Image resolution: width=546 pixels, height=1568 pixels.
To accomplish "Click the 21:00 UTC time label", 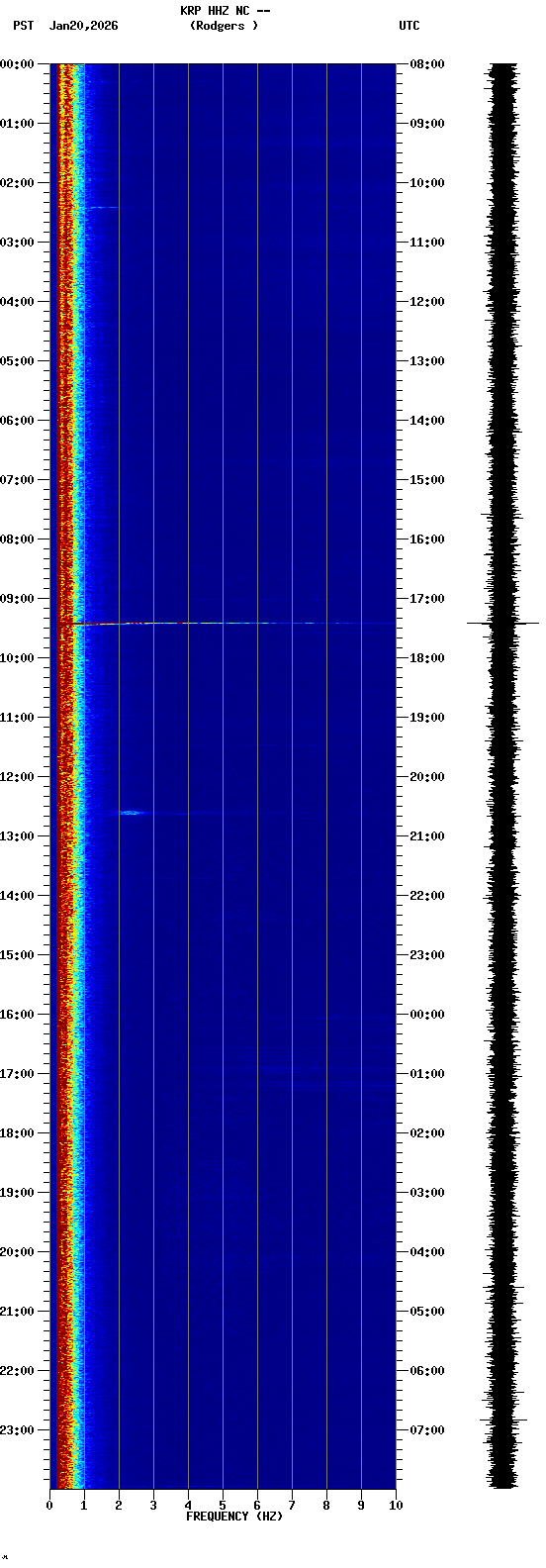I will 427,836.
